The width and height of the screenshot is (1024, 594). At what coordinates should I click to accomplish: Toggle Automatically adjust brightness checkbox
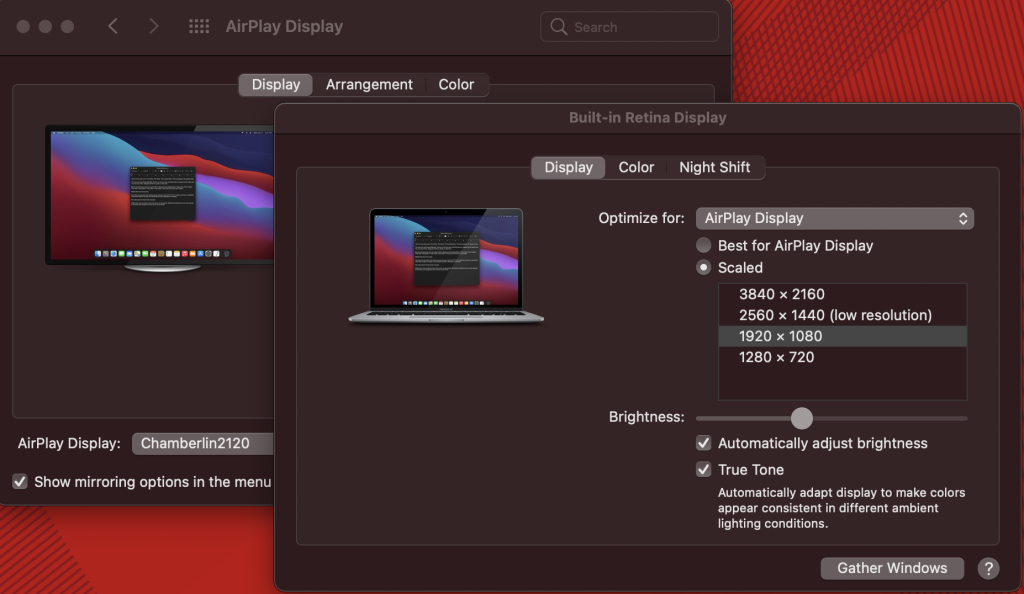tap(703, 443)
